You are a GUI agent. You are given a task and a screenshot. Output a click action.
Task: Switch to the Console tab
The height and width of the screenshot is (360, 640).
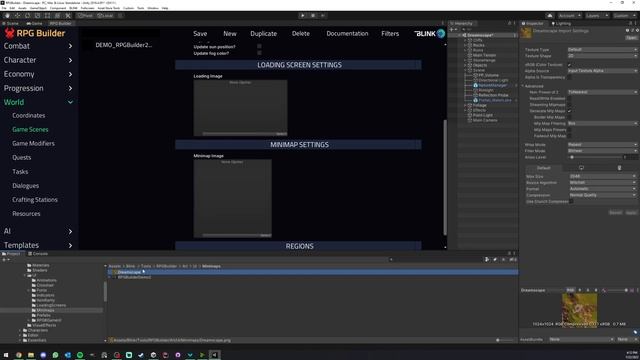(38, 254)
